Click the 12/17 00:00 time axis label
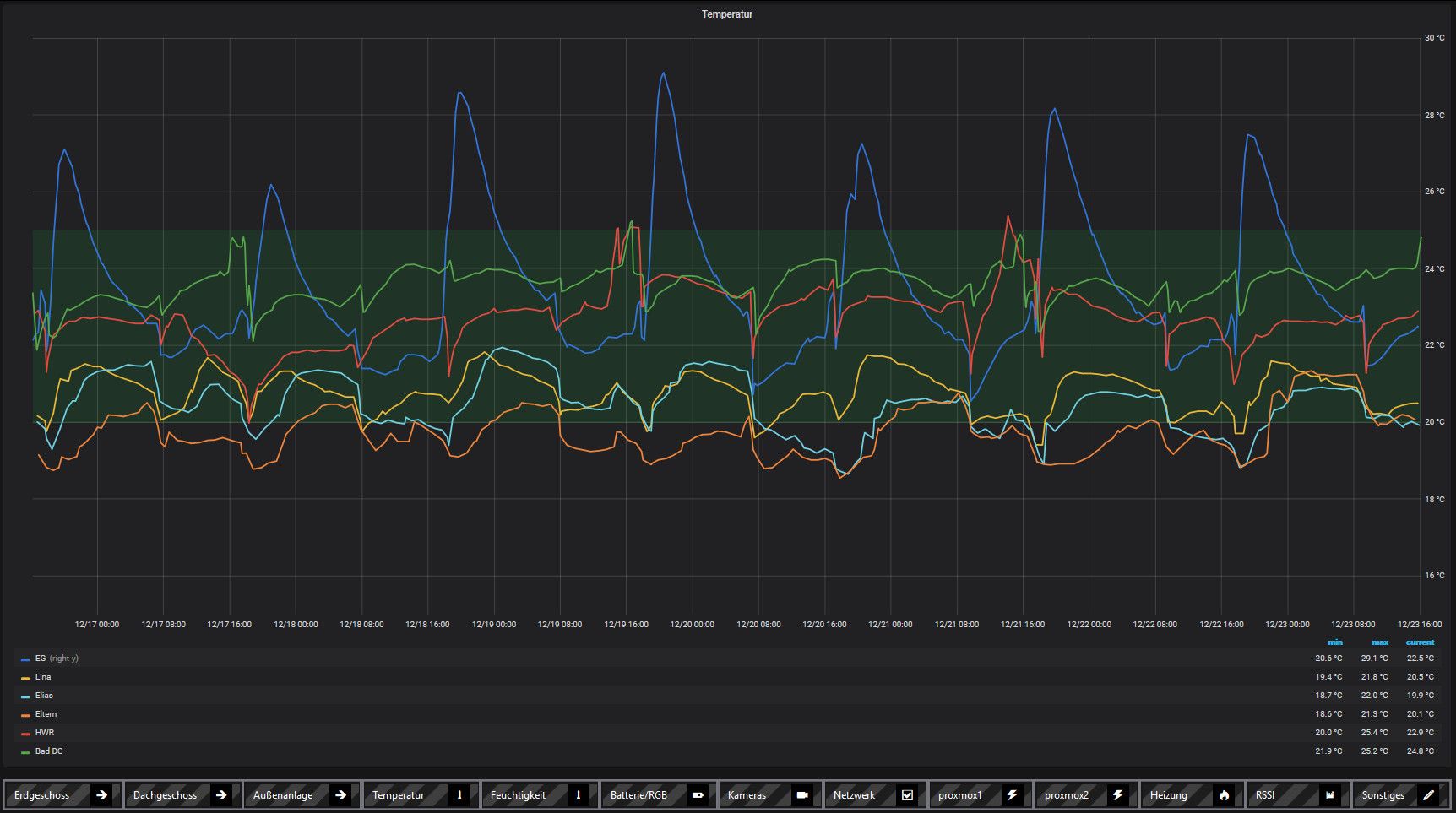The height and width of the screenshot is (813, 1456). [97, 625]
